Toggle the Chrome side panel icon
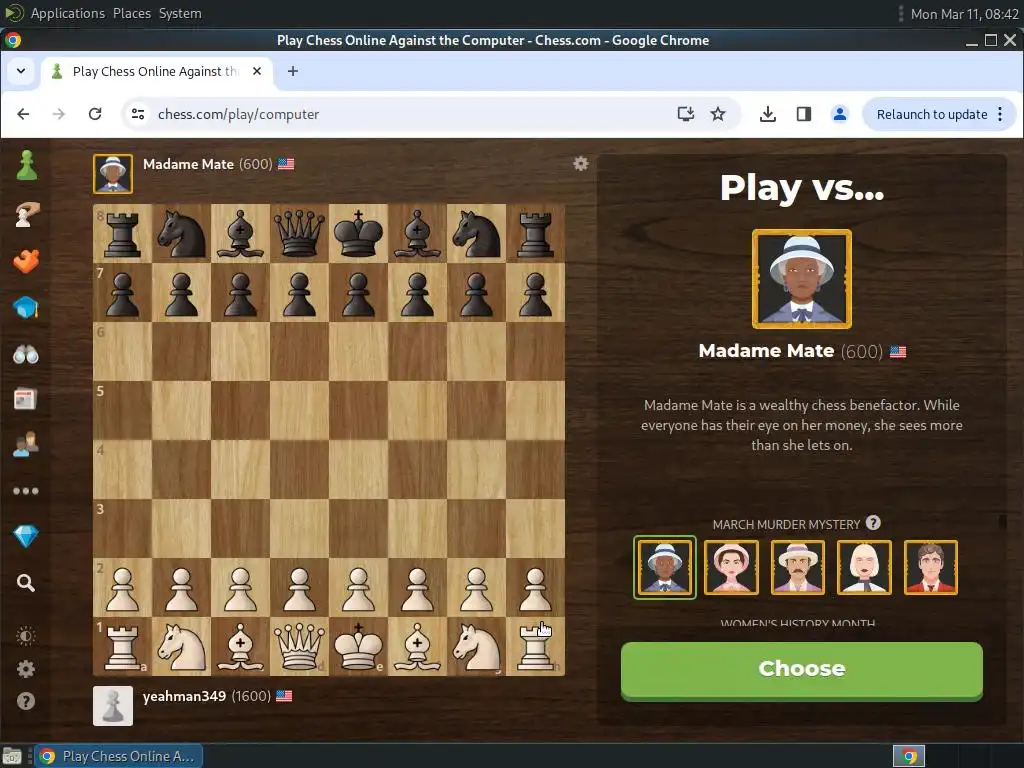 804,114
